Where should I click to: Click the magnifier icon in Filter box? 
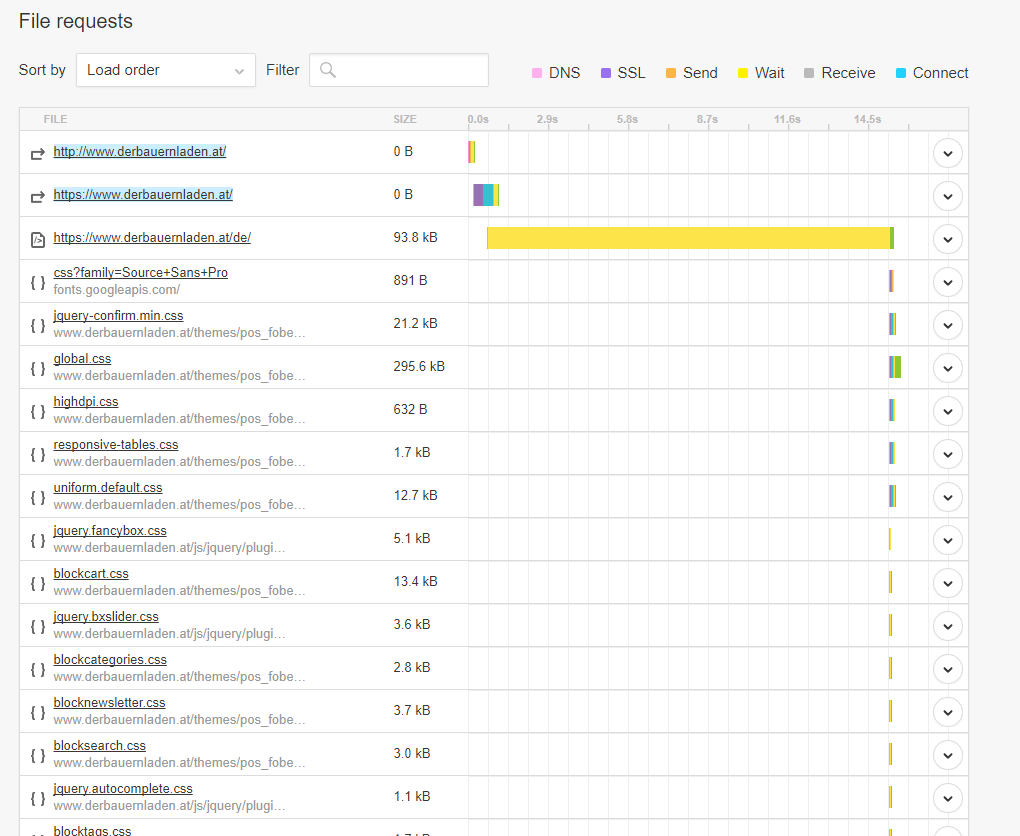[328, 70]
